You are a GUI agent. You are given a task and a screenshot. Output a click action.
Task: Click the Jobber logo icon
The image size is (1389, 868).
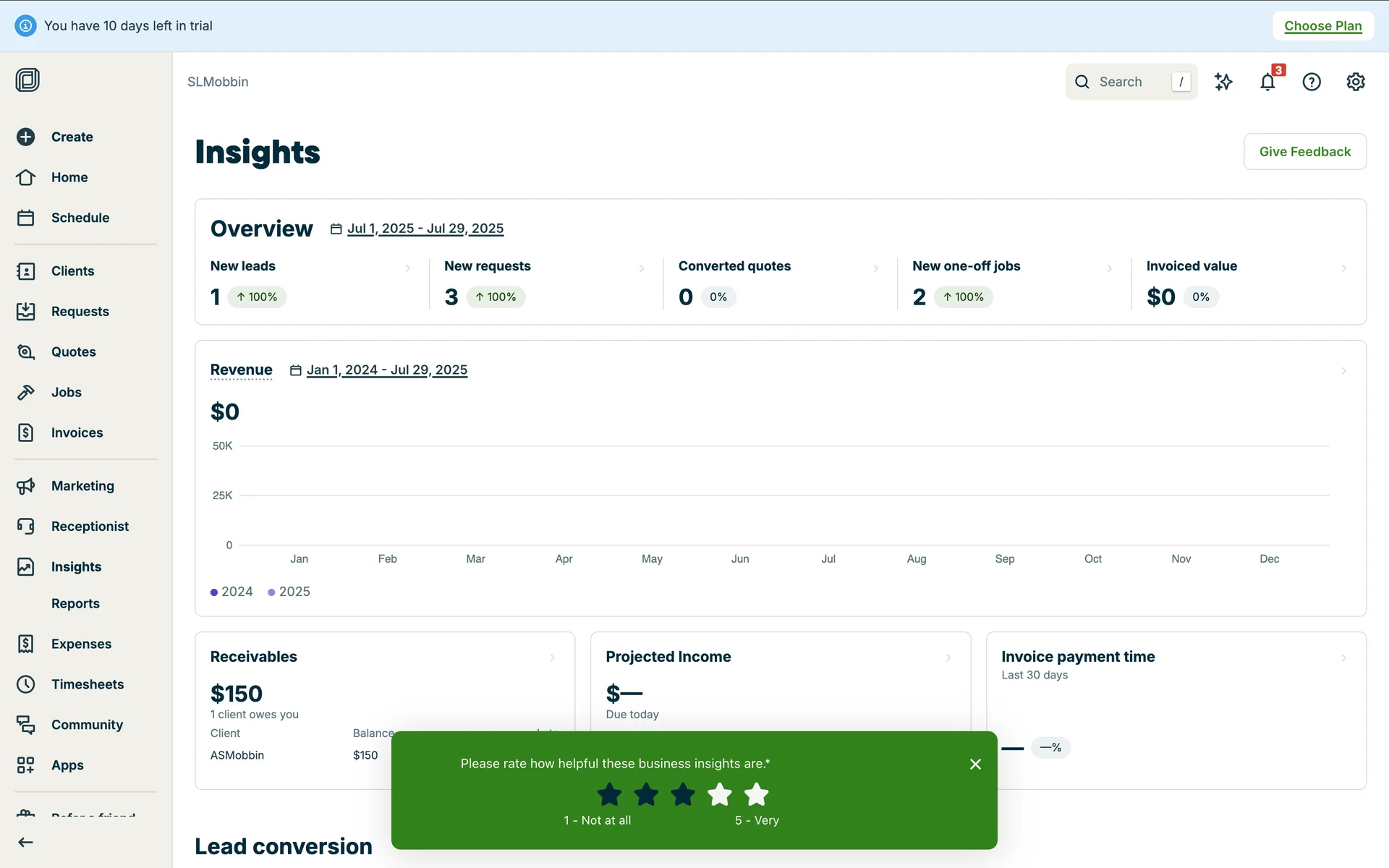tap(27, 80)
